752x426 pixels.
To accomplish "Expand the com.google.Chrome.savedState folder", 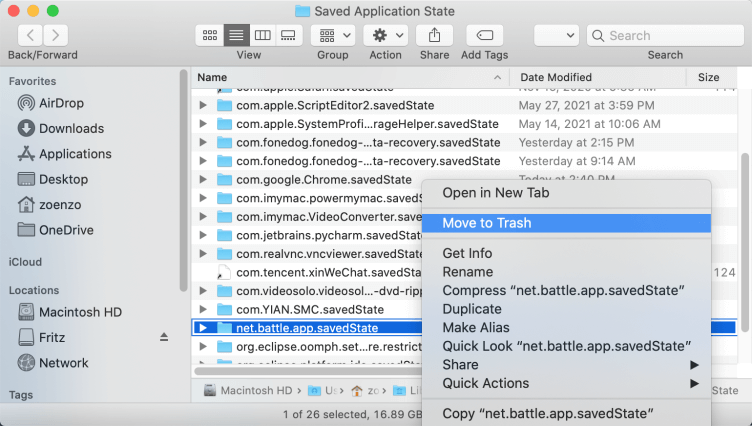I will tap(203, 180).
